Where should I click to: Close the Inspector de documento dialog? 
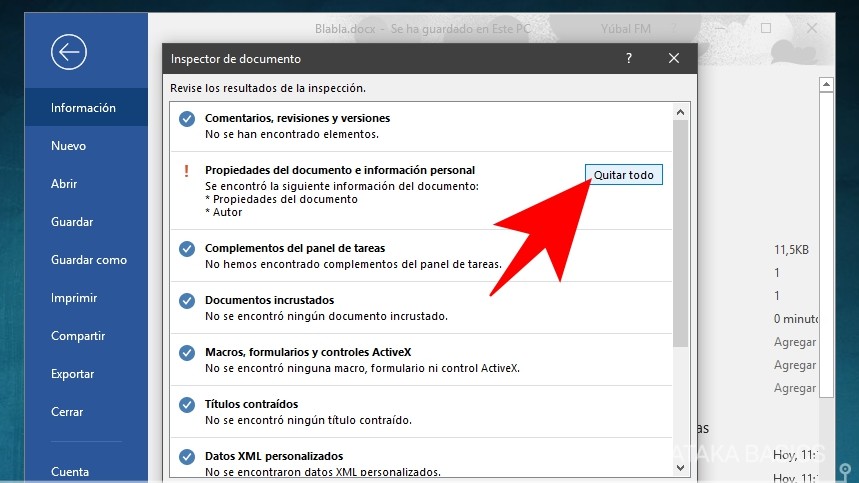click(674, 59)
